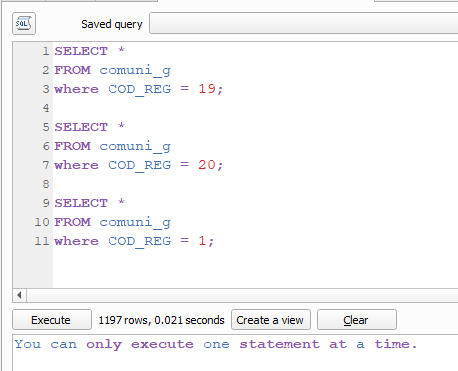
Task: Click empty line 8 in the editor
Action: pyautogui.click(x=255, y=184)
